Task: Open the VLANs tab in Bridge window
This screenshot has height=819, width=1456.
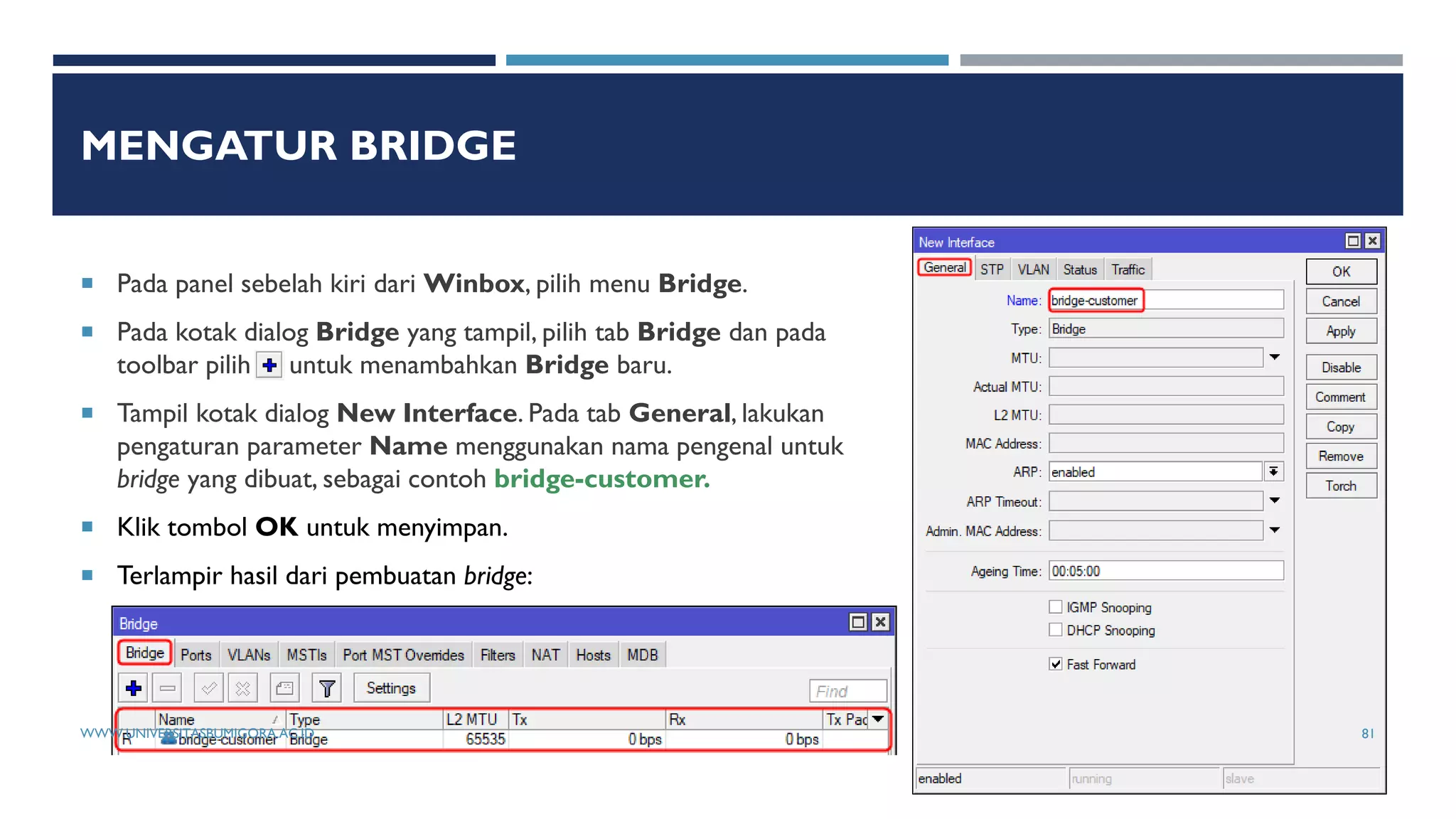Action: 249,655
